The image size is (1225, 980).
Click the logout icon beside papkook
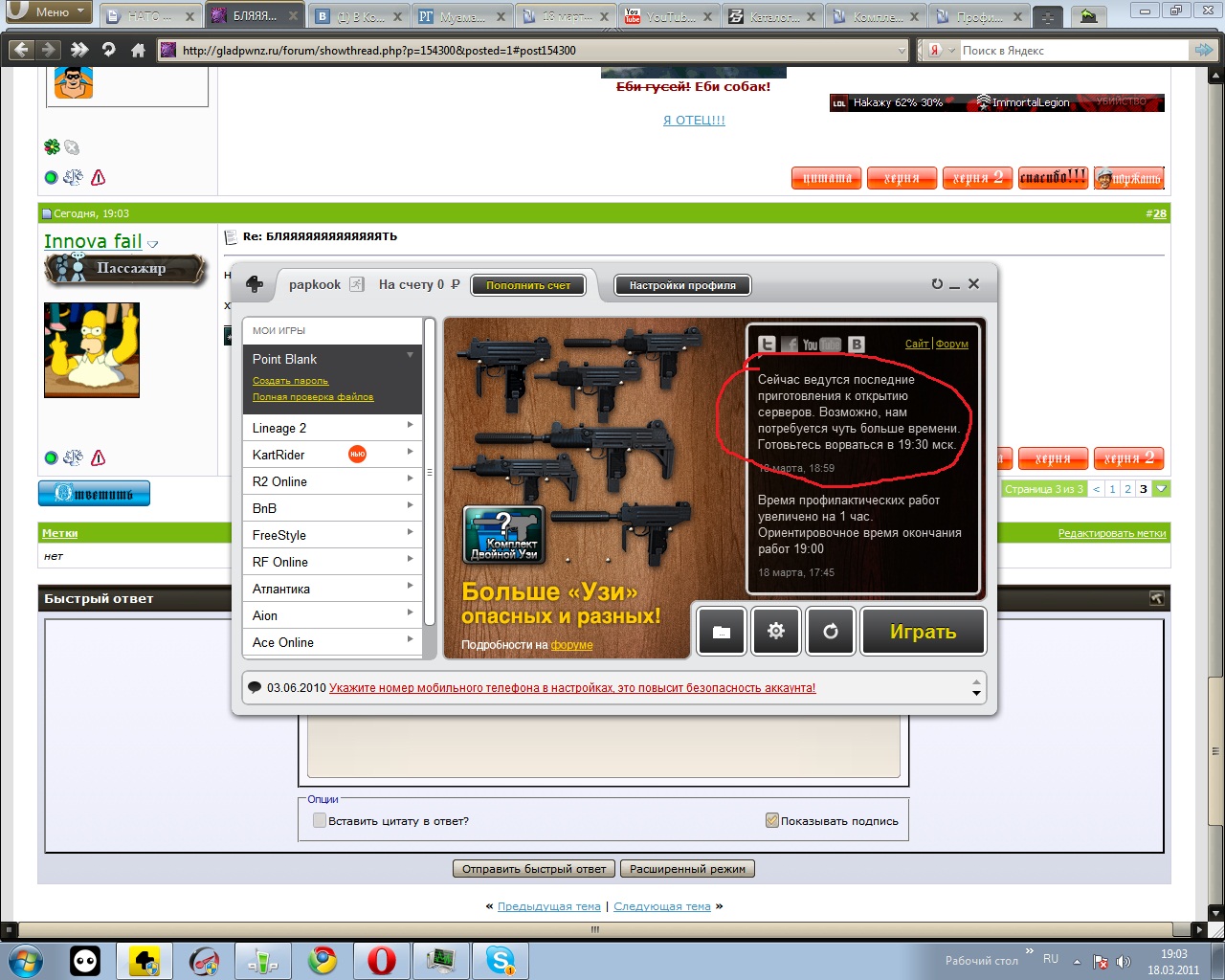(x=356, y=284)
